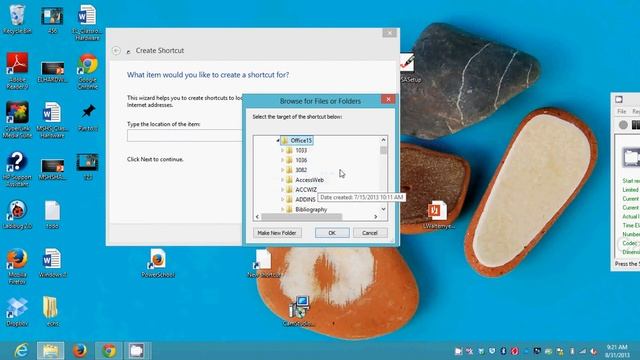The image size is (640, 360).
Task: Open File menu in right-edge window
Action: (x=622, y=111)
